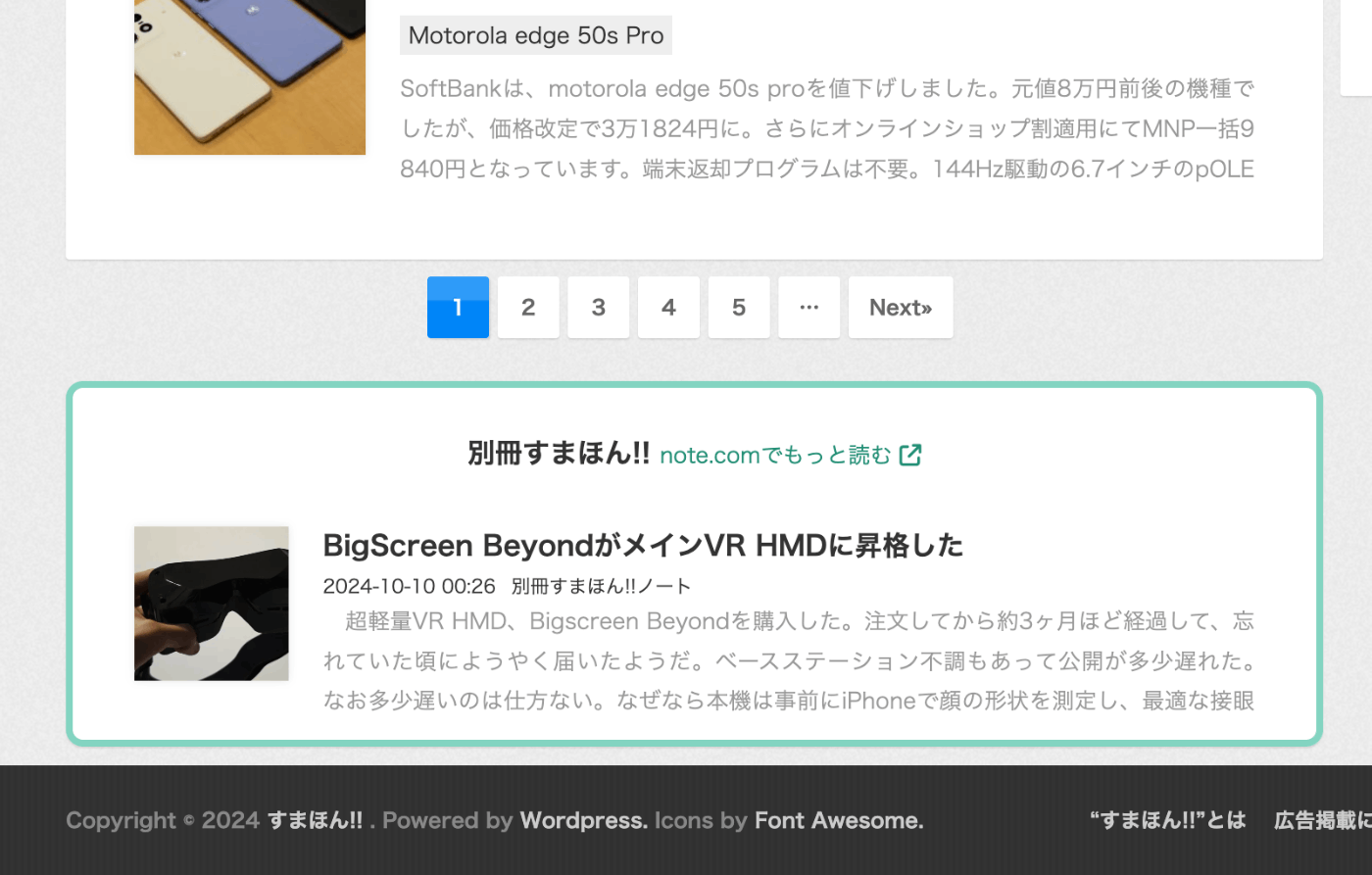Click the SoftBank motorola article excerpt text
Image resolution: width=1372 pixels, height=875 pixels.
click(x=827, y=128)
